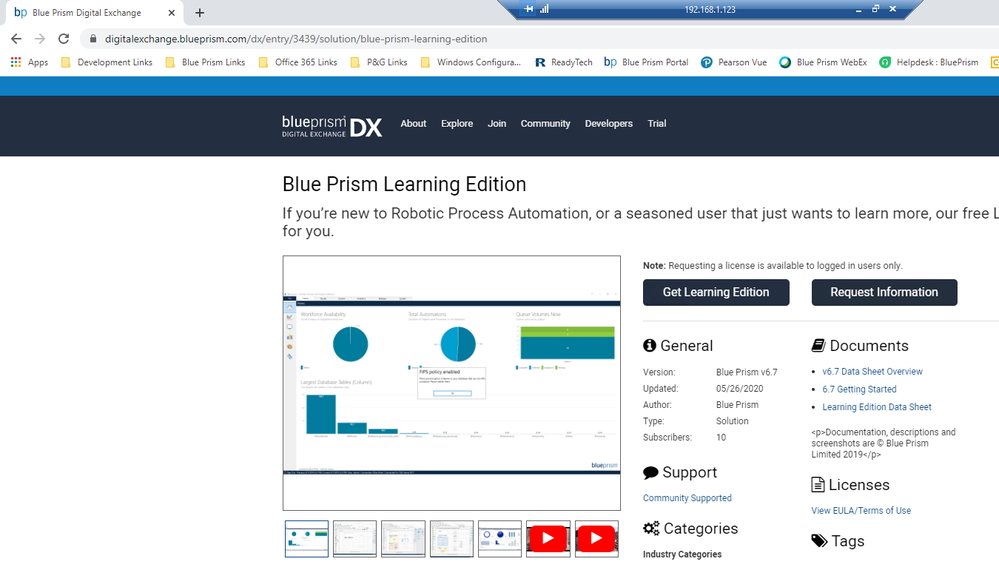Image resolution: width=999 pixels, height=568 pixels.
Task: Go back with the browser back arrow
Action: click(16, 39)
